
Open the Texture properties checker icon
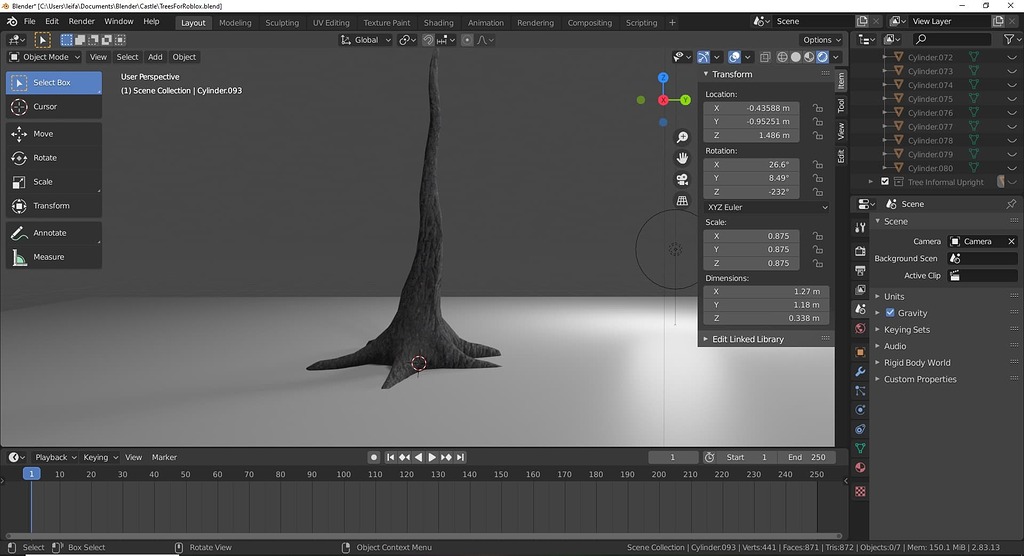(x=860, y=491)
